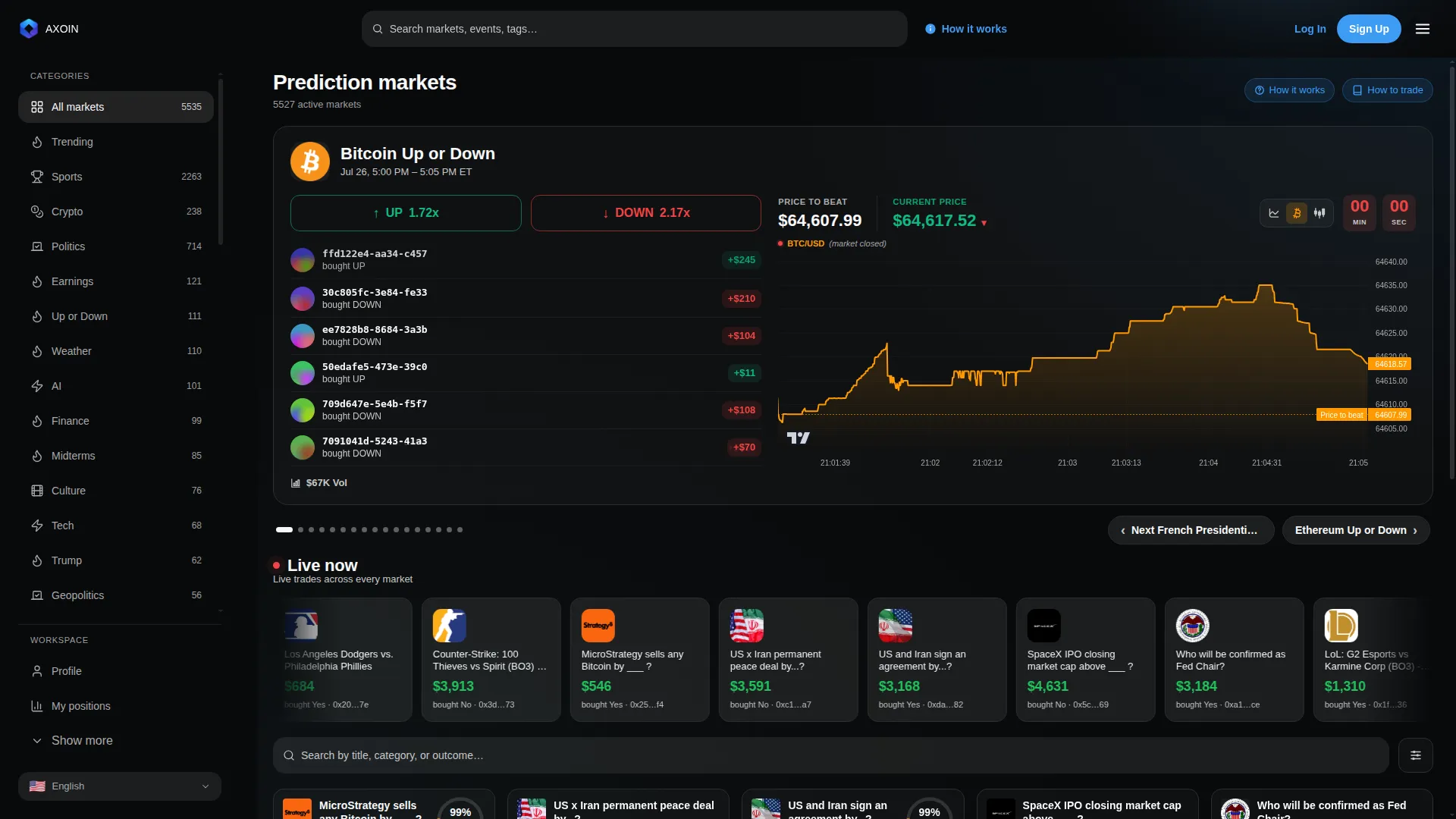The image size is (1456, 819).
Task: Switch to candlestick chart view
Action: [x=1319, y=213]
